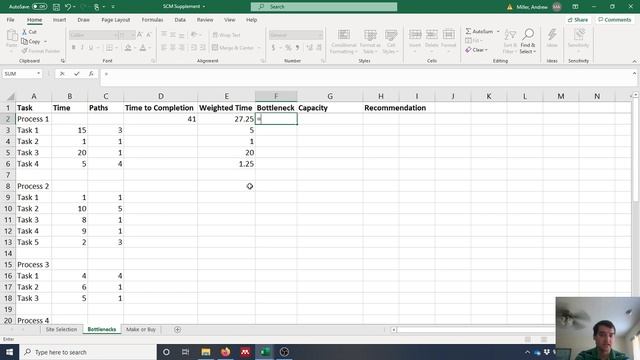640x360 pixels.
Task: Click Merge & Center
Action: [233, 48]
